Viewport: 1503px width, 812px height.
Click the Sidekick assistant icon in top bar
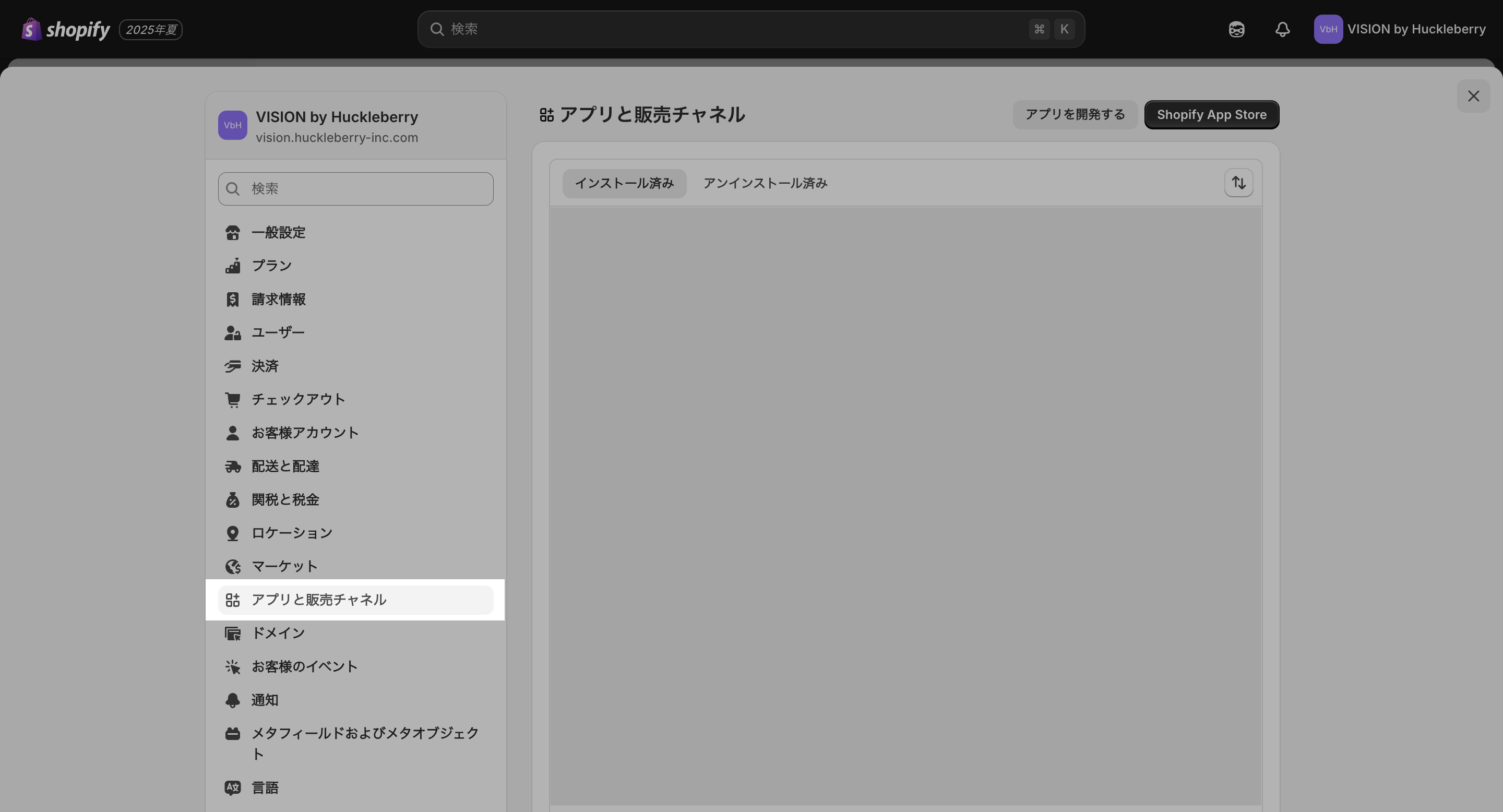[x=1236, y=29]
